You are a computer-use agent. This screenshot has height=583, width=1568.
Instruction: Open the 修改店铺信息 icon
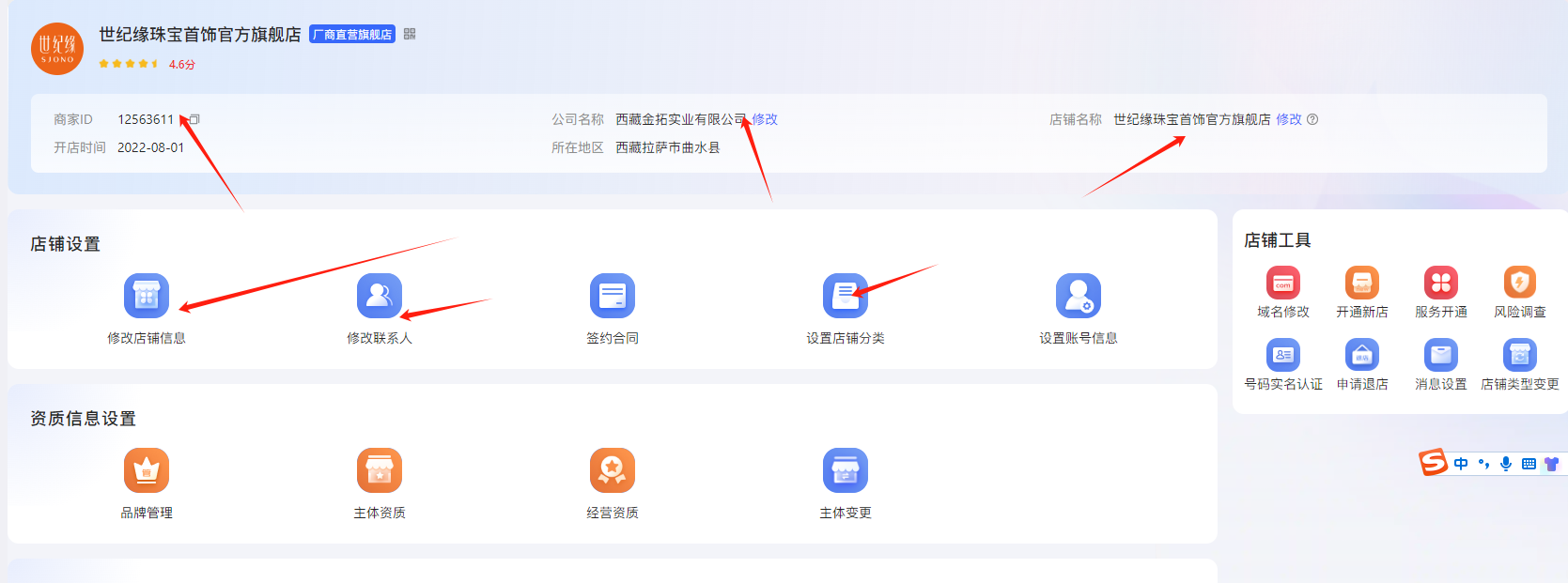tap(146, 297)
